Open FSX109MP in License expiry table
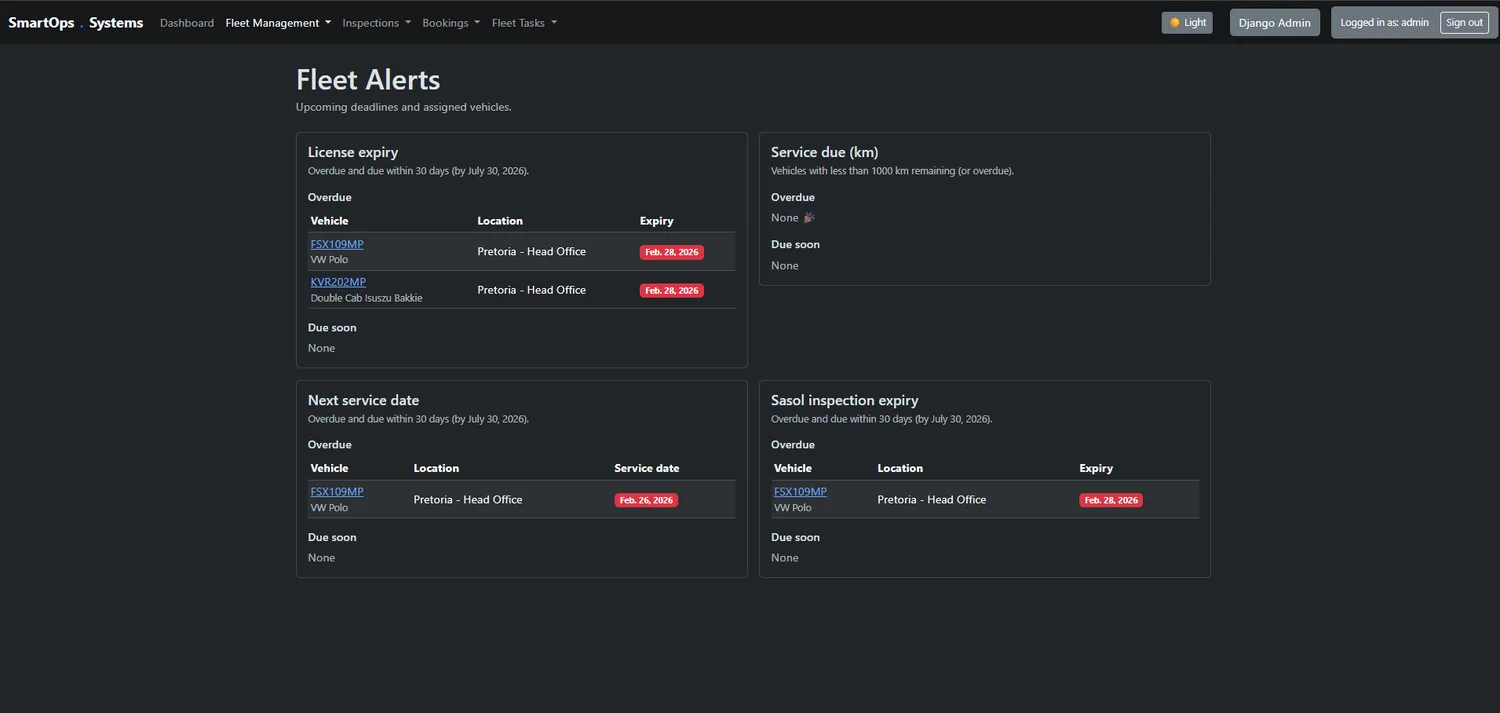 tap(337, 244)
